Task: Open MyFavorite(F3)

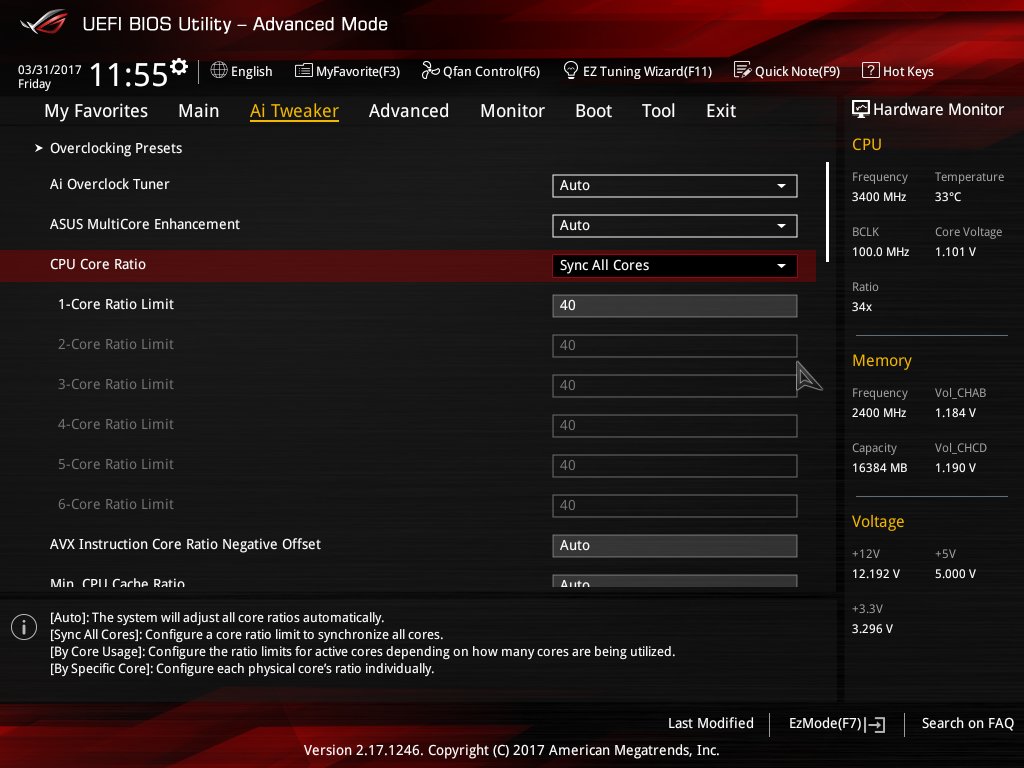Action: coord(347,71)
